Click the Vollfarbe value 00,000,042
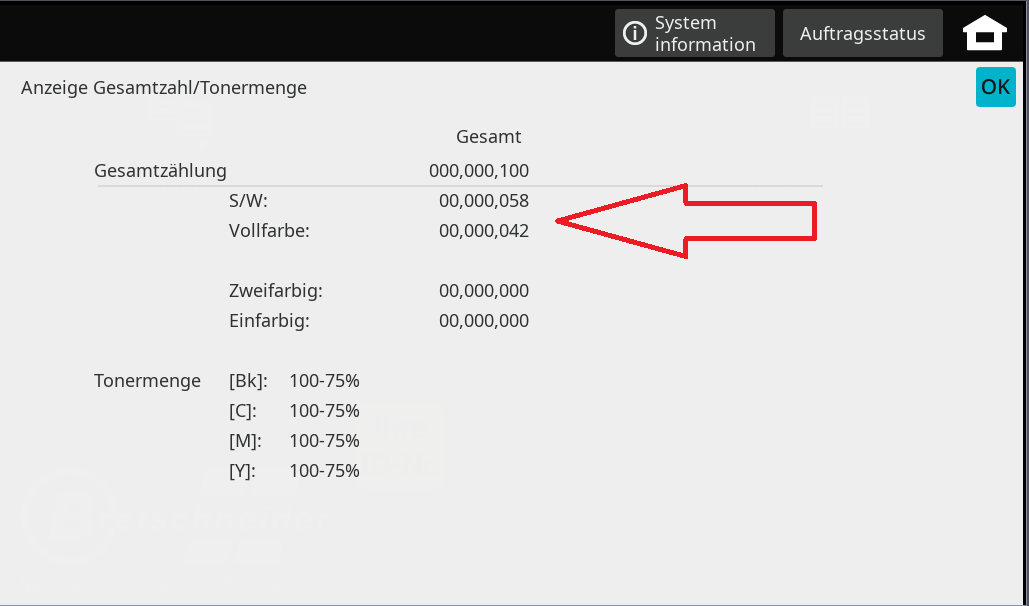The image size is (1029, 606). (484, 231)
